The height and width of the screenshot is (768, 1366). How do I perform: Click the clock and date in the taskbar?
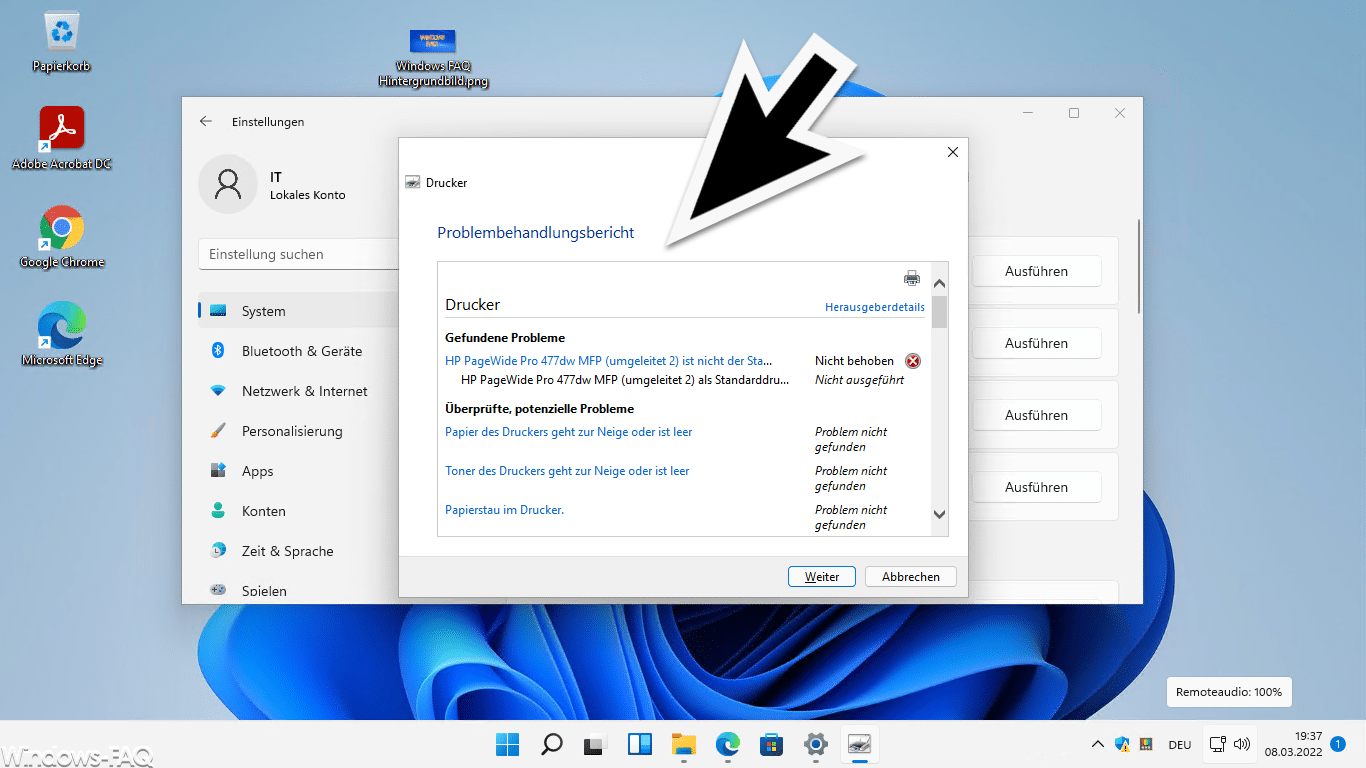coord(1294,744)
